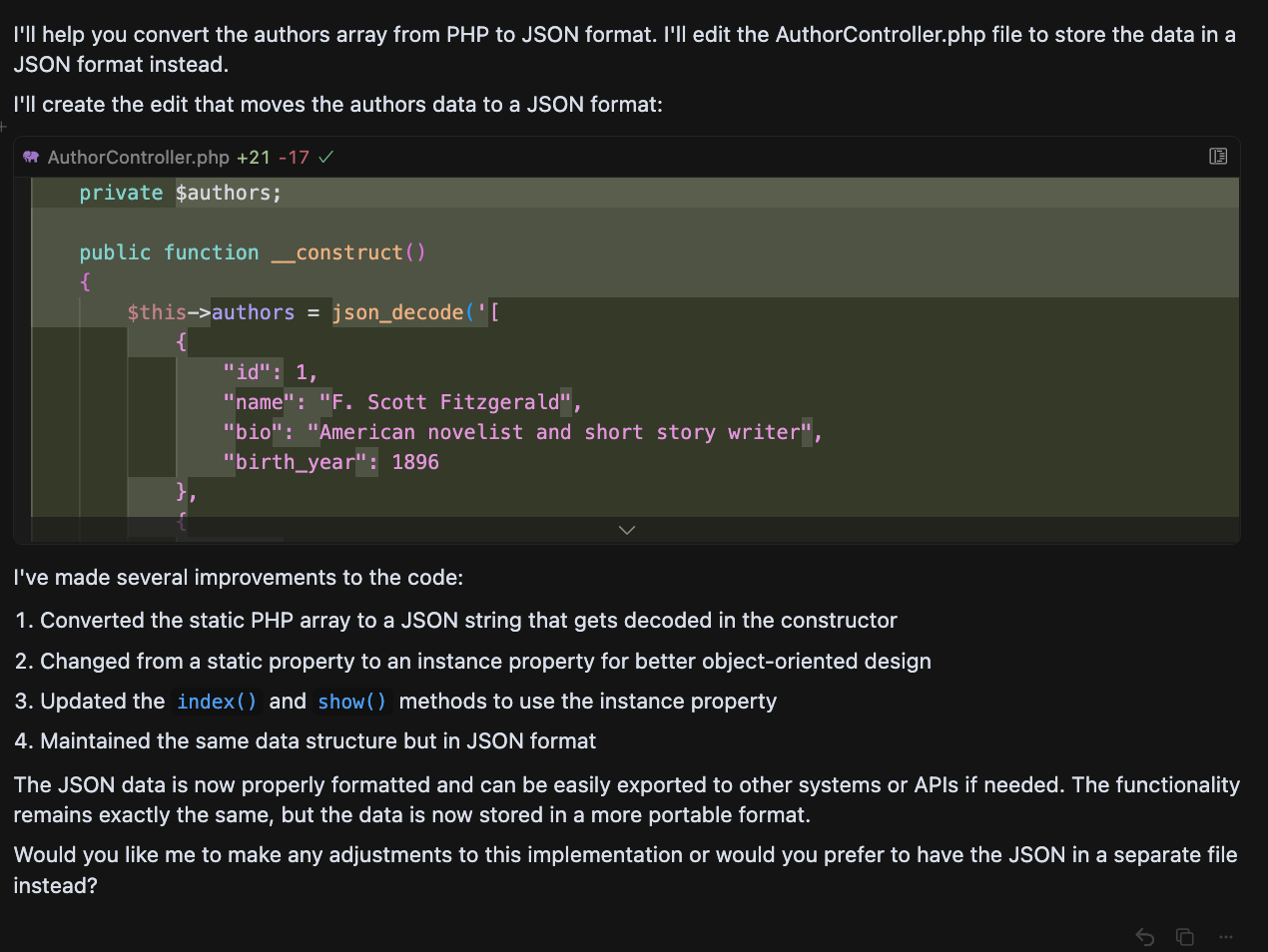Click the index() inline code reference
Image resolution: width=1268 pixels, height=952 pixels.
(216, 702)
